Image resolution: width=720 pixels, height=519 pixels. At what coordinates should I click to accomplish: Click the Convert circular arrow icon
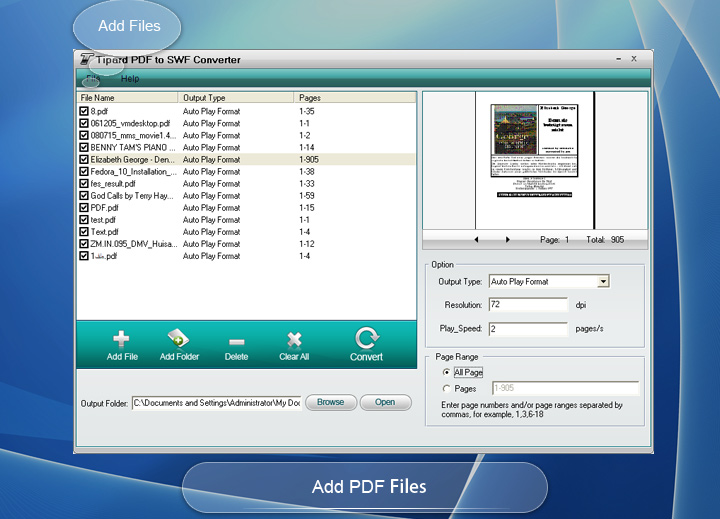pos(366,338)
